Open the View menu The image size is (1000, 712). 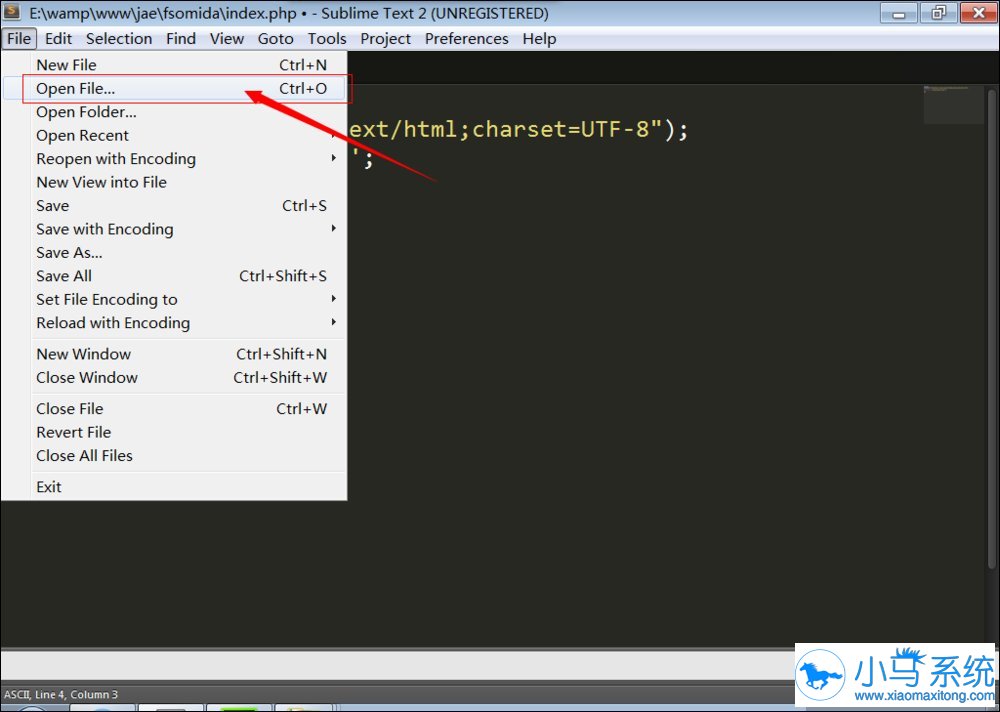click(x=227, y=39)
